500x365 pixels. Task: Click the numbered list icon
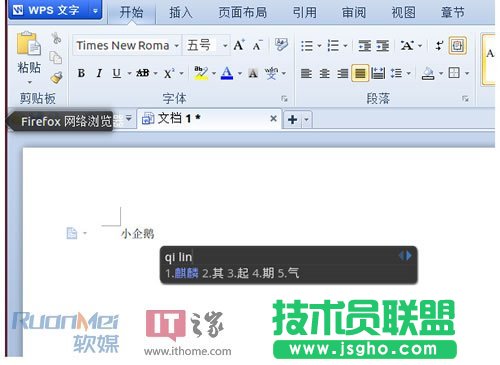point(333,46)
